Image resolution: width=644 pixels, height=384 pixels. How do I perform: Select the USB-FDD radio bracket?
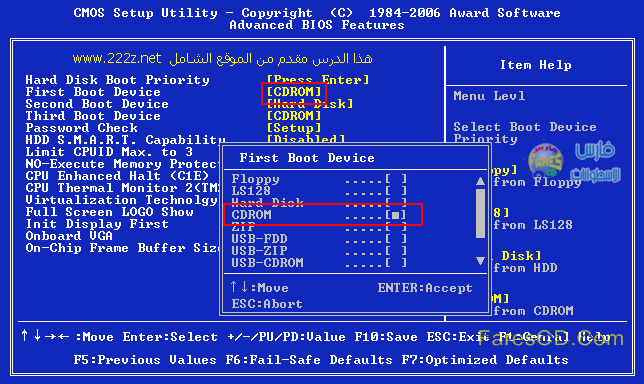396,239
